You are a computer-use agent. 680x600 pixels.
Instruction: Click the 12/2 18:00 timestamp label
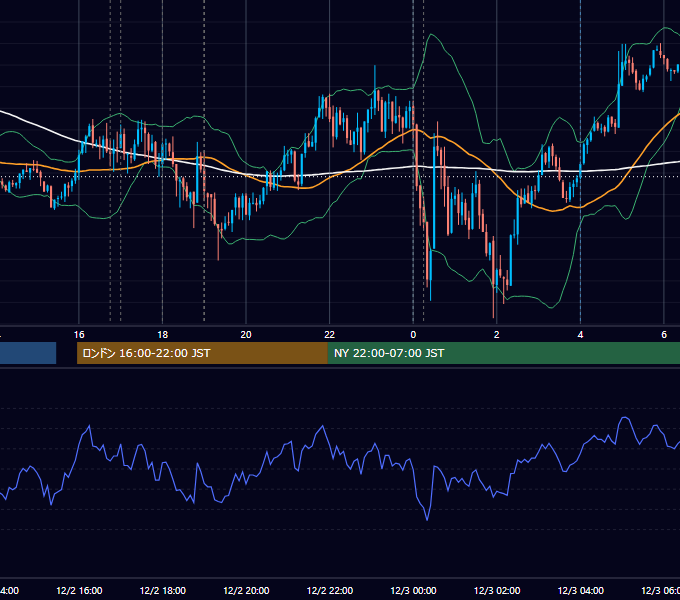163,590
